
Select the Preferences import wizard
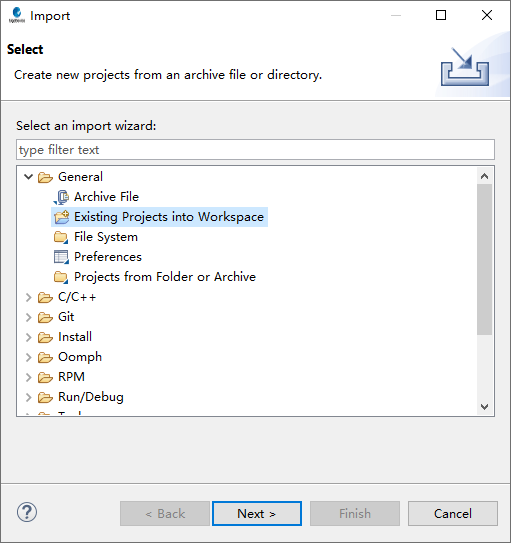pos(108,257)
